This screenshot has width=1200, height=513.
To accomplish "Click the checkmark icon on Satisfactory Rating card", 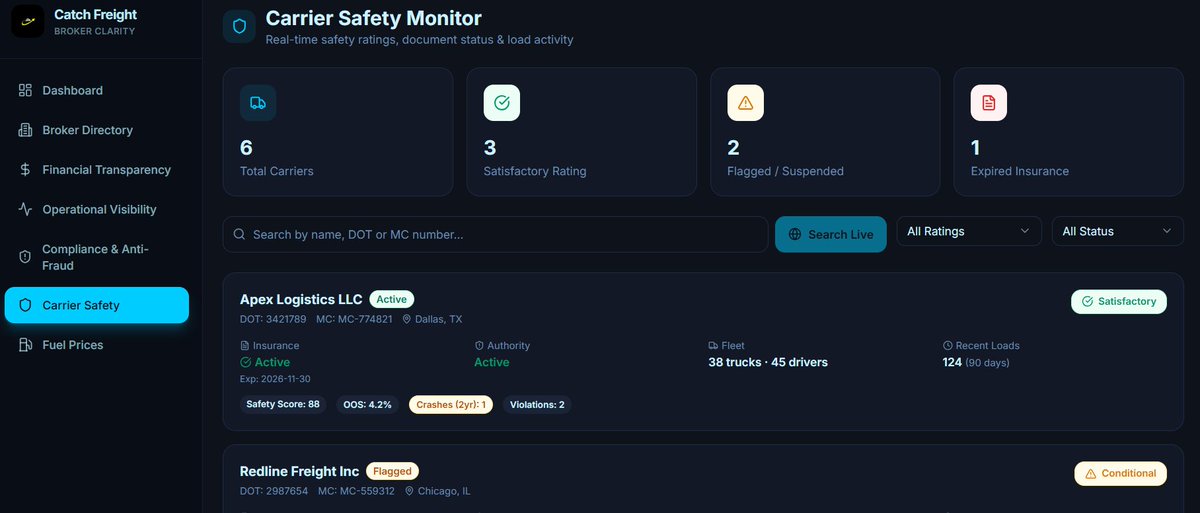I will [502, 103].
